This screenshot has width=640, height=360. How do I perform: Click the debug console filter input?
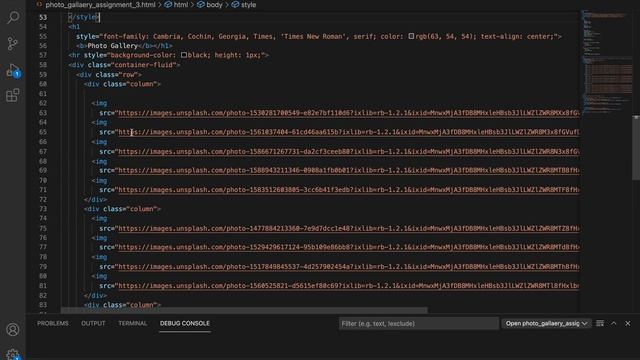(x=418, y=324)
